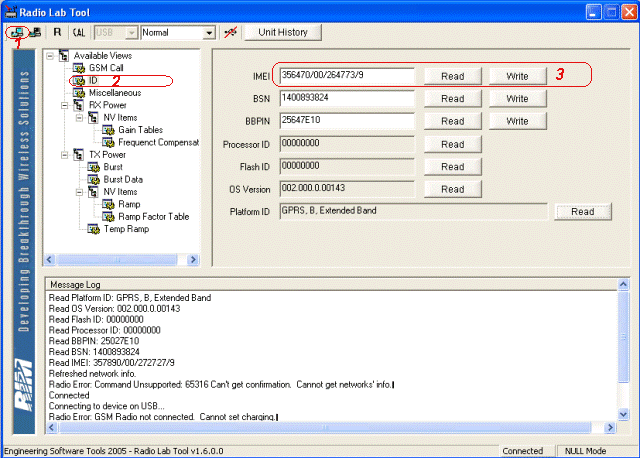
Task: Open the Ramp view
Action: coord(129,204)
